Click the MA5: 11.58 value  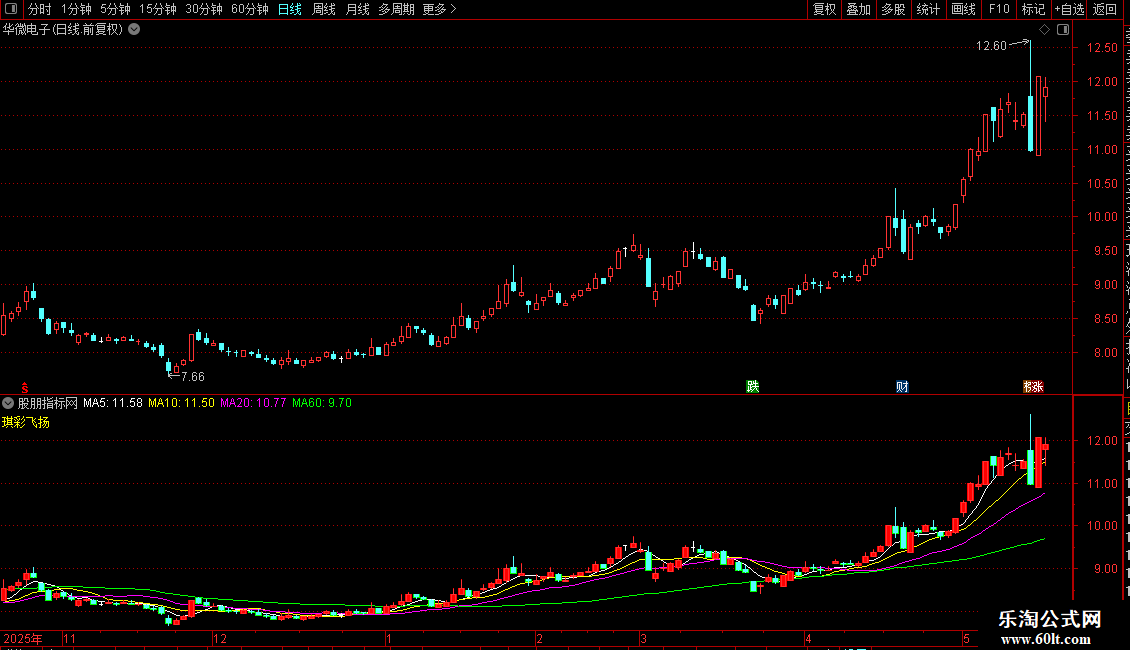click(x=112, y=403)
